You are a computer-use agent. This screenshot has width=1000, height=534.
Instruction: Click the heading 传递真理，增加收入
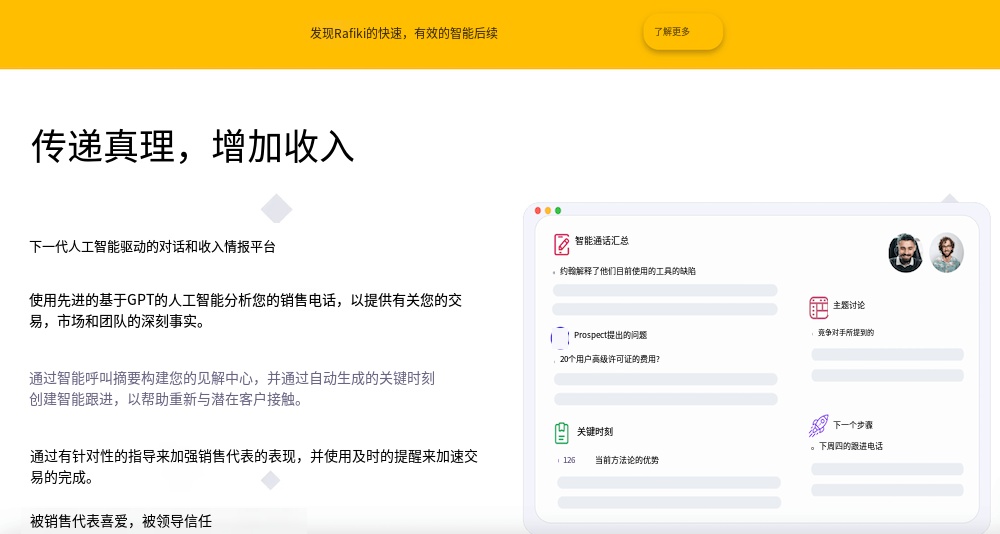click(192, 147)
